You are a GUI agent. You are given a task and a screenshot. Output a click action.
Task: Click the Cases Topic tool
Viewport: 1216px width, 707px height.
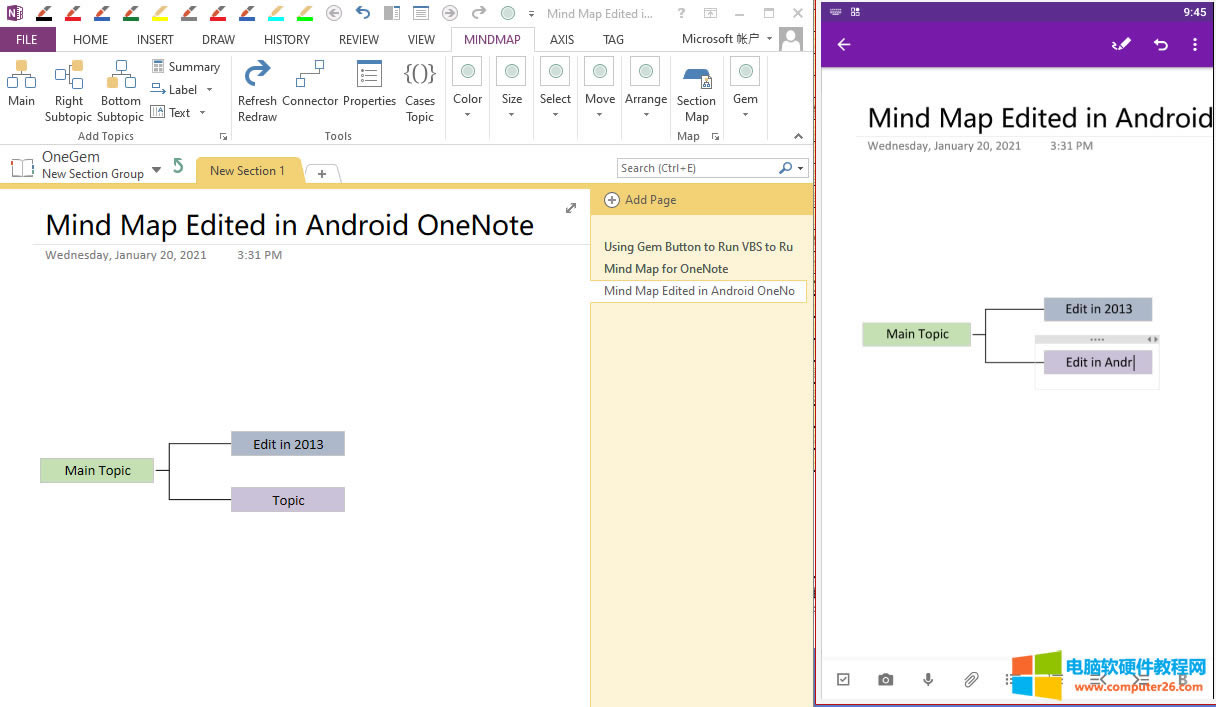419,85
